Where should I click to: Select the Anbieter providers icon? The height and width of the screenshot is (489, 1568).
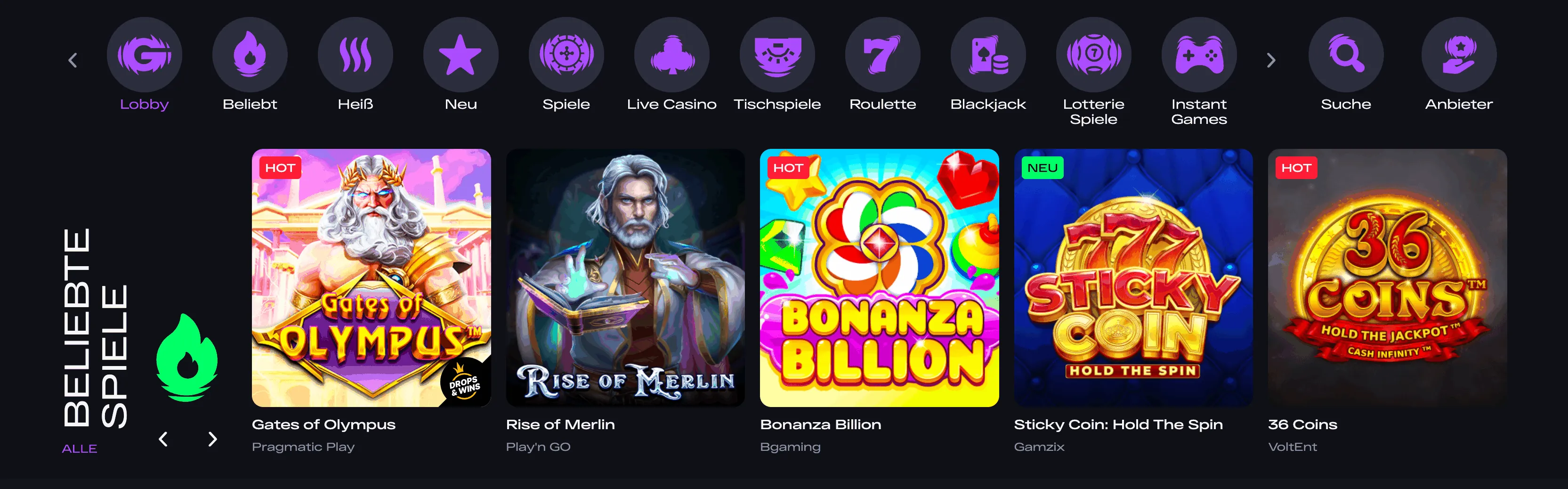(1458, 54)
